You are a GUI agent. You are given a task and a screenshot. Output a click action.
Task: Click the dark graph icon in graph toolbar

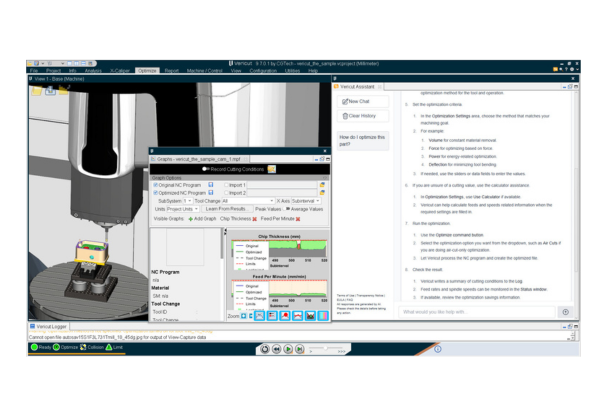310,316
